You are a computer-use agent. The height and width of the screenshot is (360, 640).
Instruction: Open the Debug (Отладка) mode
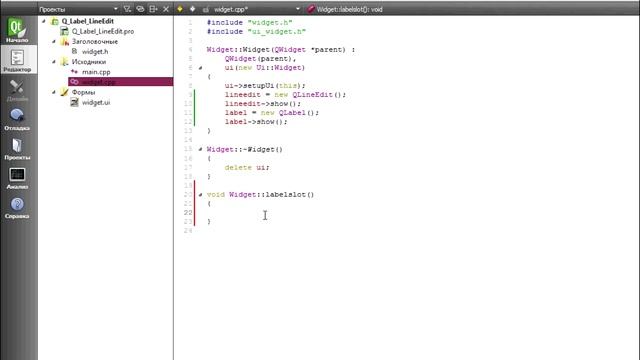(17, 119)
